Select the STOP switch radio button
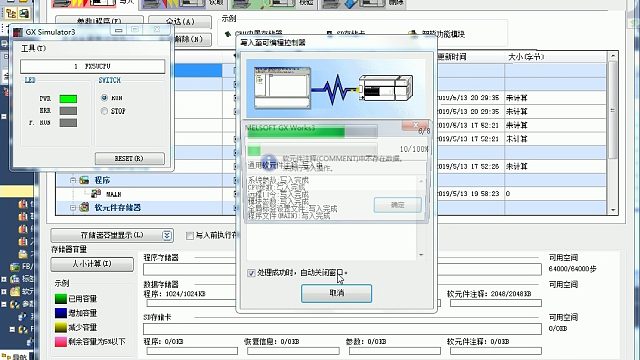640x360 pixels. coord(104,111)
